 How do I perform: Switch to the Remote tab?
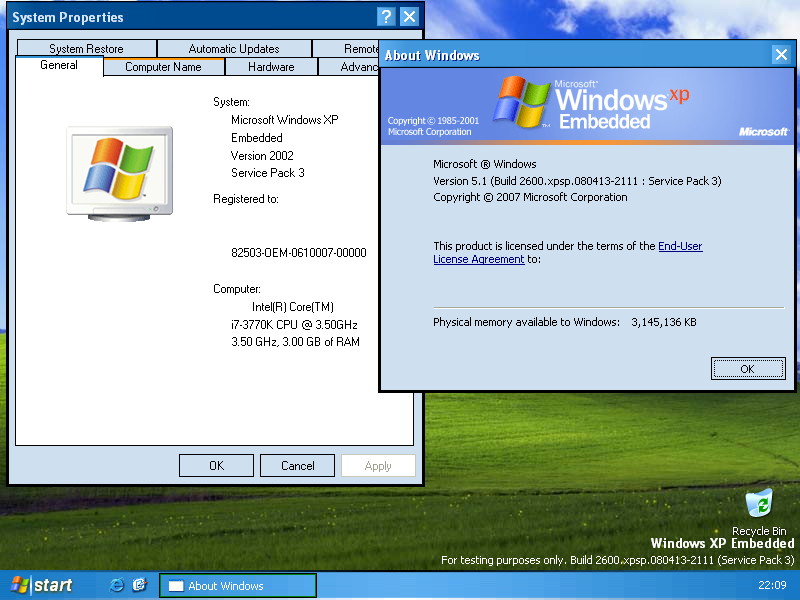346,48
